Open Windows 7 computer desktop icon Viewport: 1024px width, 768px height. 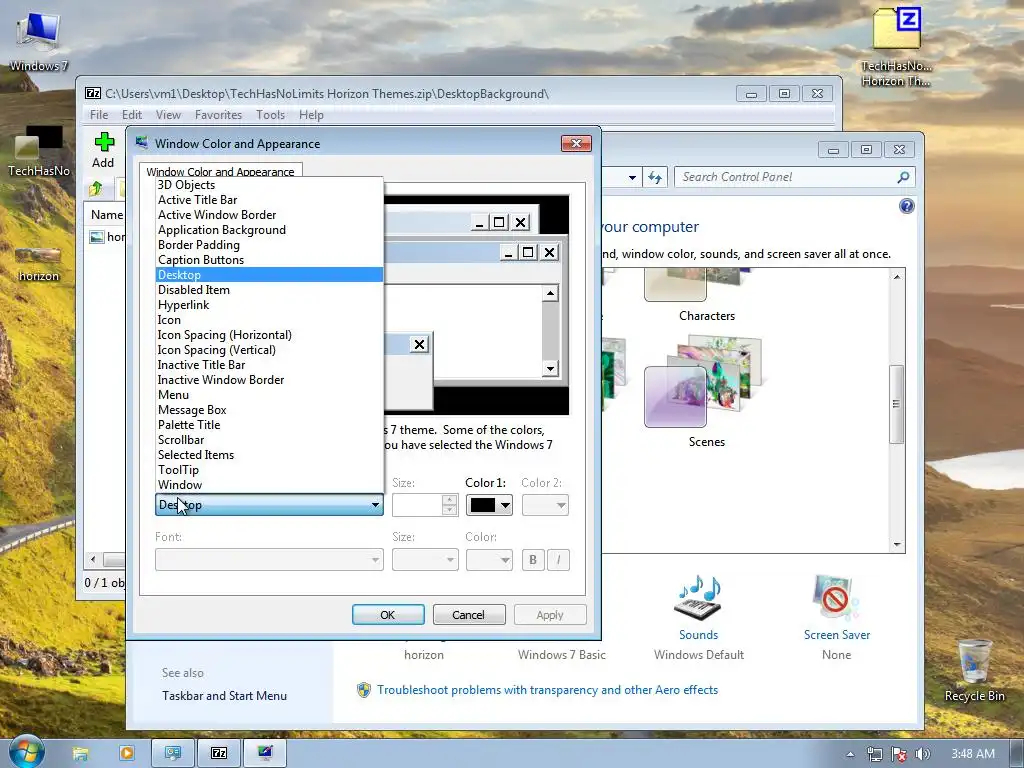[39, 40]
